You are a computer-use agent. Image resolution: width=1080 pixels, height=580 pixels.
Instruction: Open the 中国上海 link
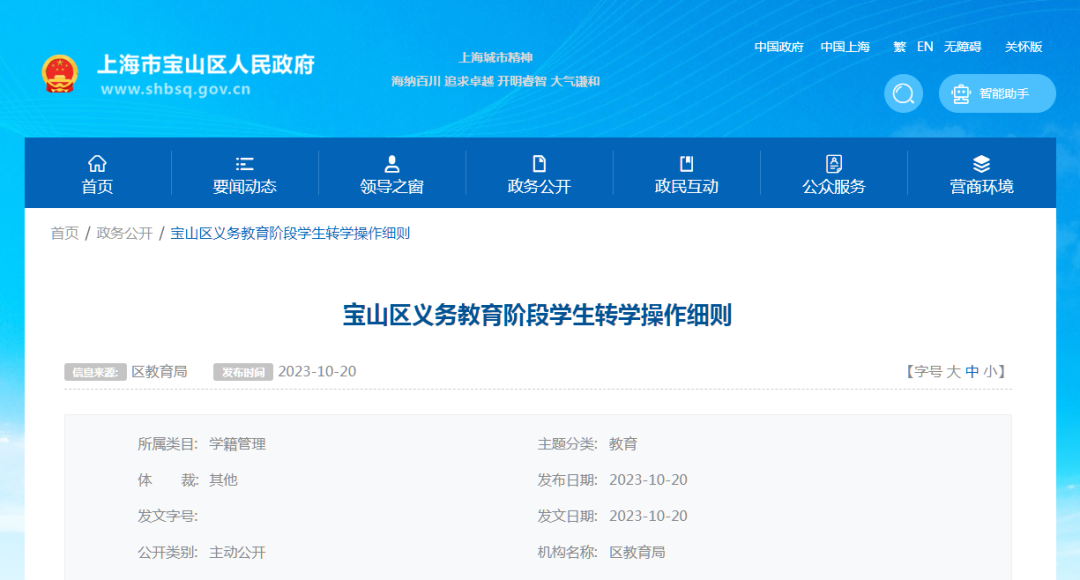845,47
